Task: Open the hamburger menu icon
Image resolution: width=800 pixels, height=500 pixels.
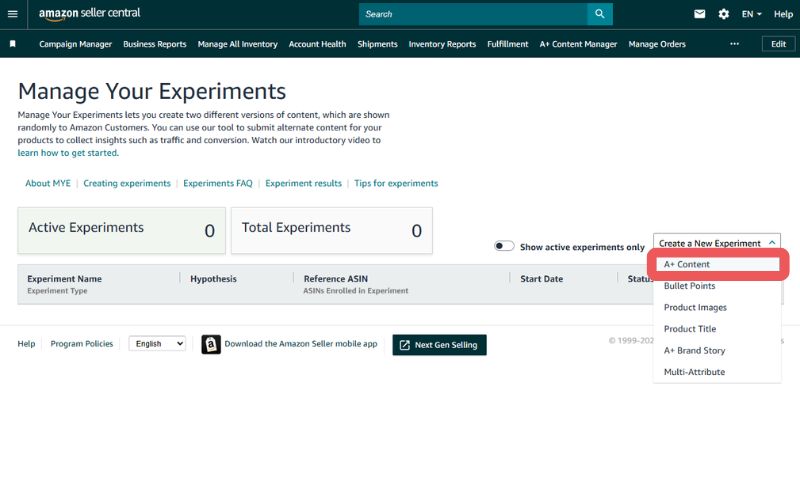Action: pyautogui.click(x=13, y=14)
